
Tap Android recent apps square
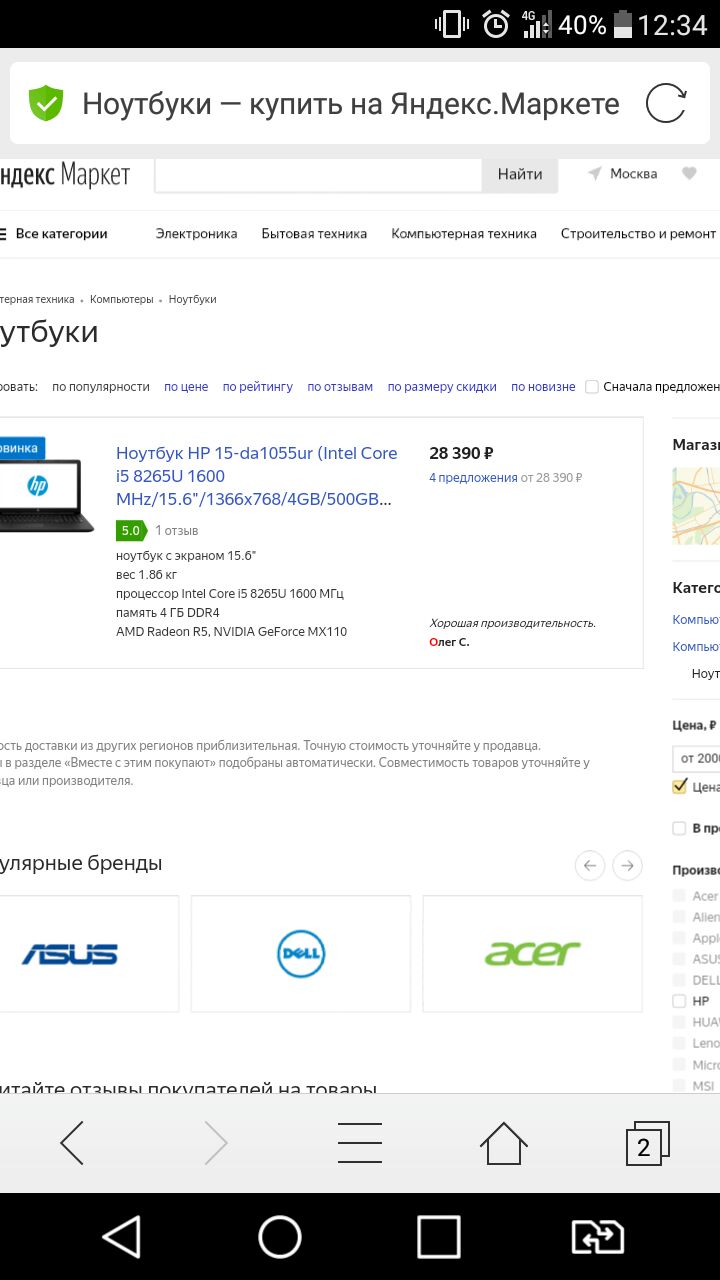pyautogui.click(x=438, y=1237)
